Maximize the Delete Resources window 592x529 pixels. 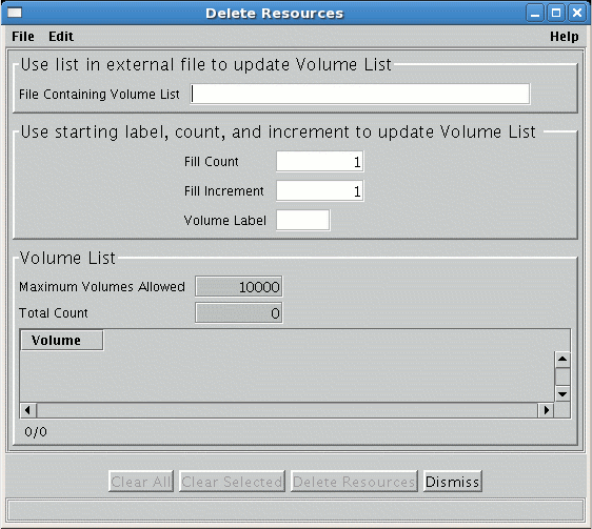point(556,13)
